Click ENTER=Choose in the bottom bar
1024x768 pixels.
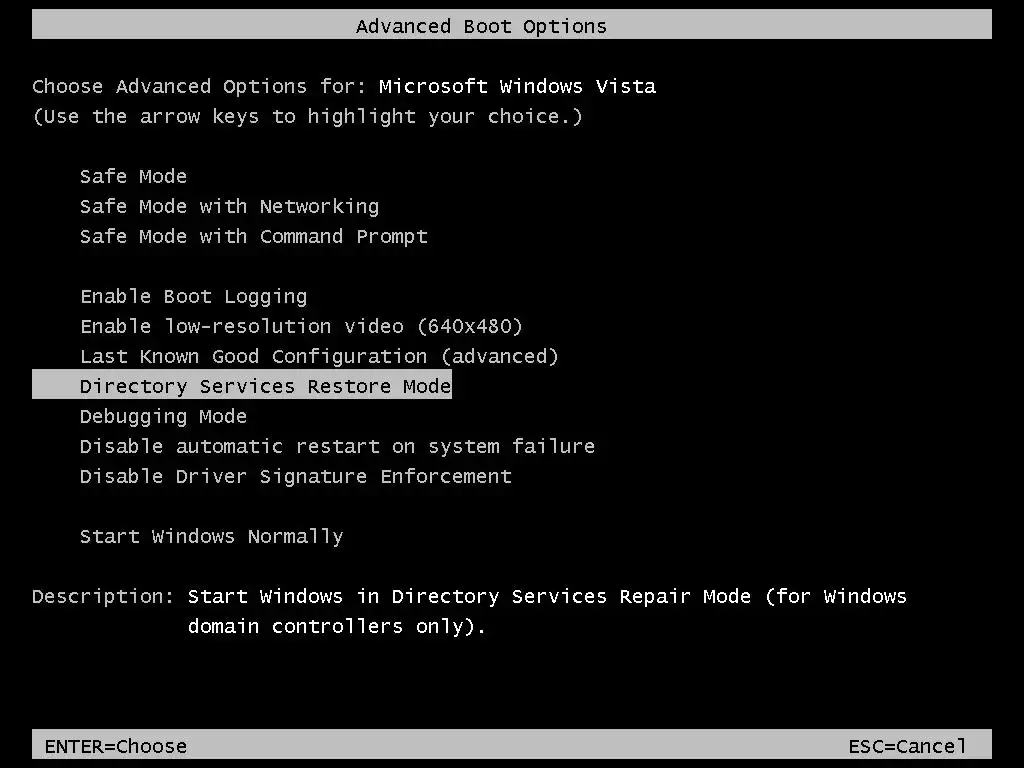(x=115, y=746)
